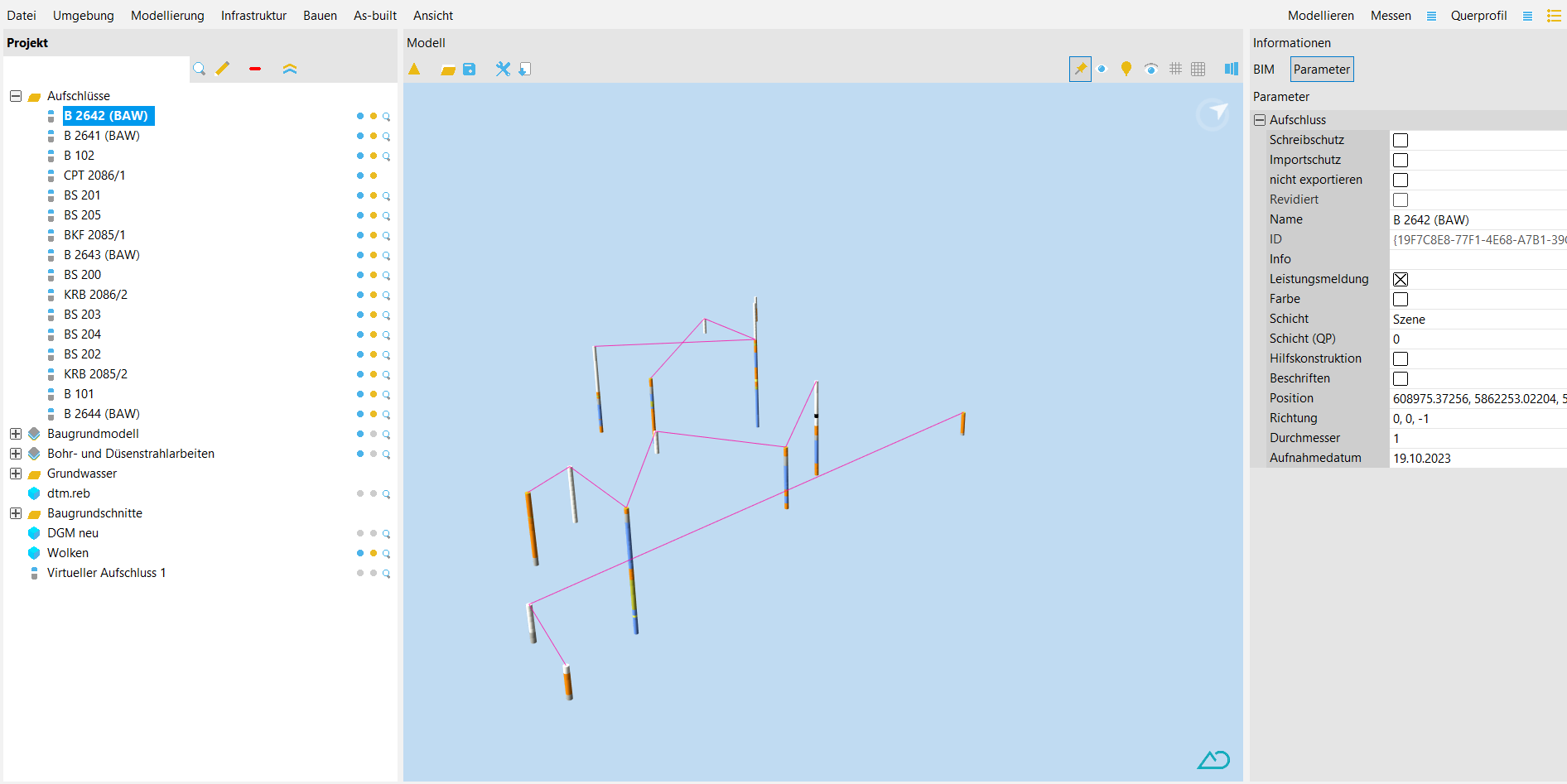Click the yellow pencil edit icon

pyautogui.click(x=223, y=69)
